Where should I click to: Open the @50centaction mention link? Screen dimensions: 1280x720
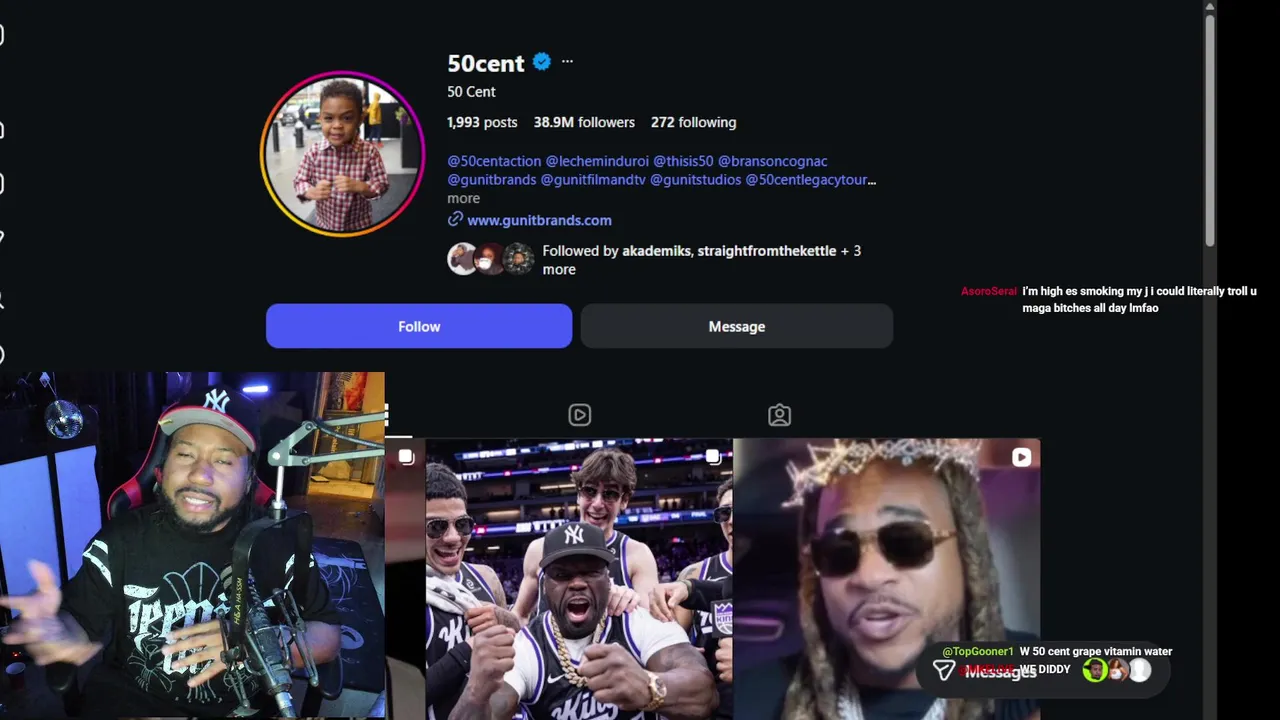(494, 161)
